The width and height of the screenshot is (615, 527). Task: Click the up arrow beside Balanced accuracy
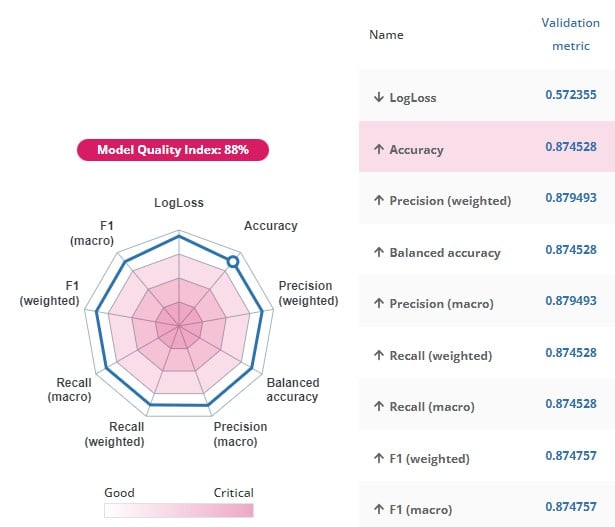coord(378,253)
